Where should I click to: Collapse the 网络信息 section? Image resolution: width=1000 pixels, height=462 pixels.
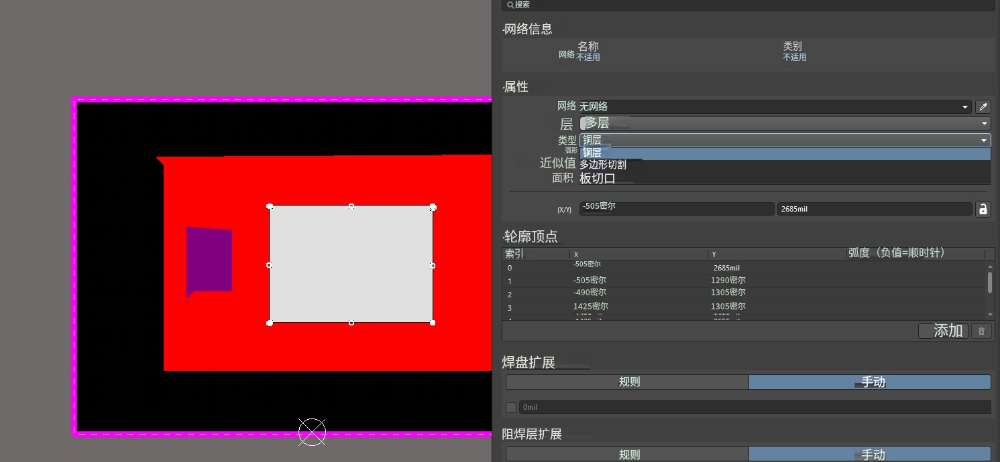[527, 29]
